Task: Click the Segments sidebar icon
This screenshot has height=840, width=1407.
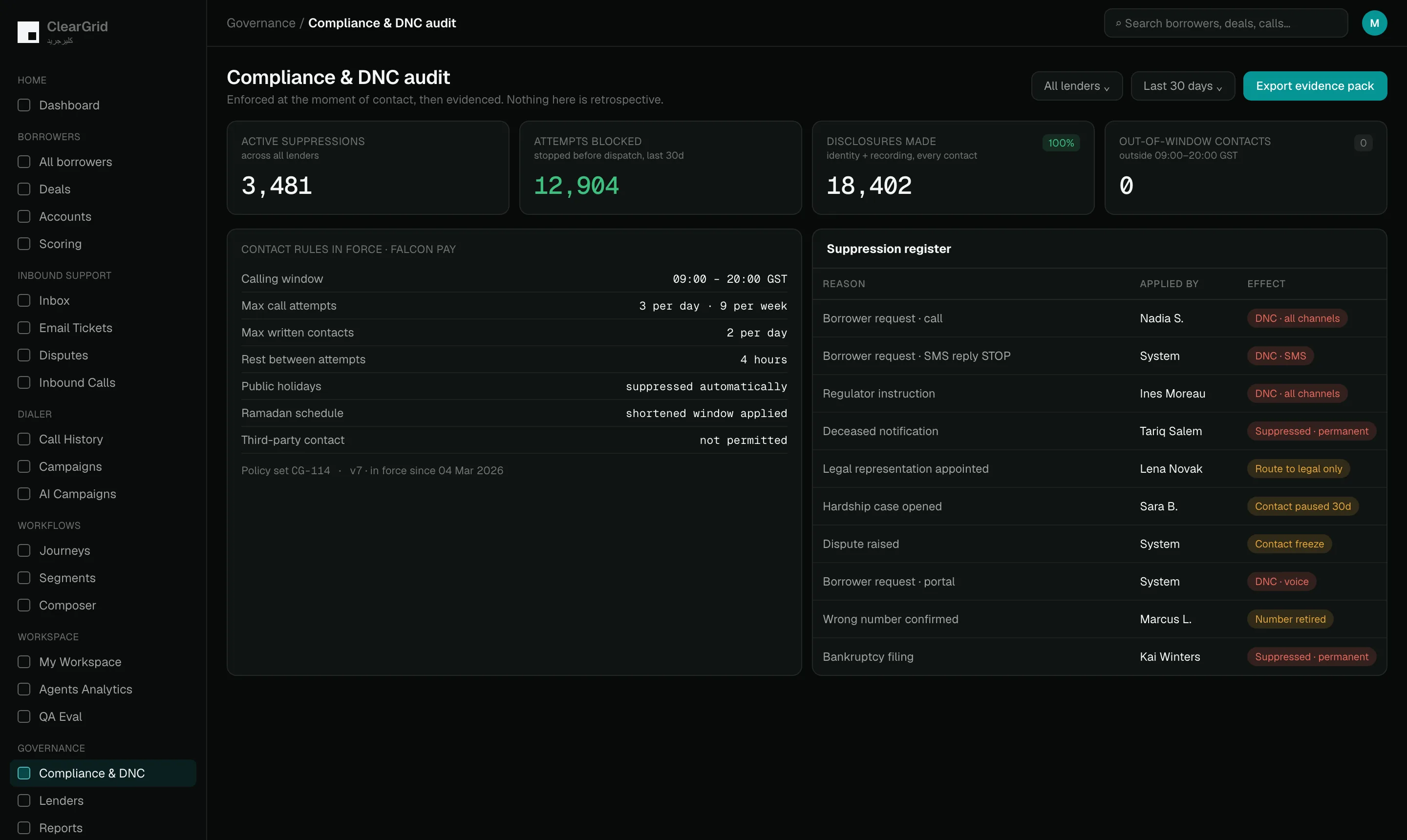Action: 24,578
